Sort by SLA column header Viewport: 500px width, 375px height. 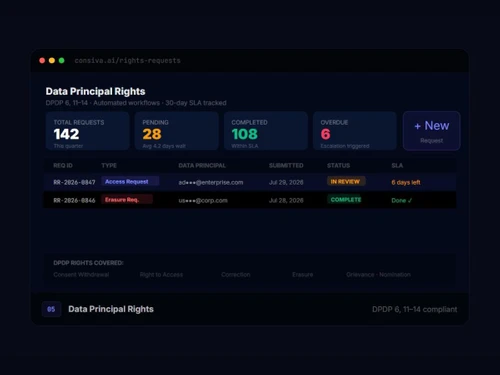coord(397,166)
